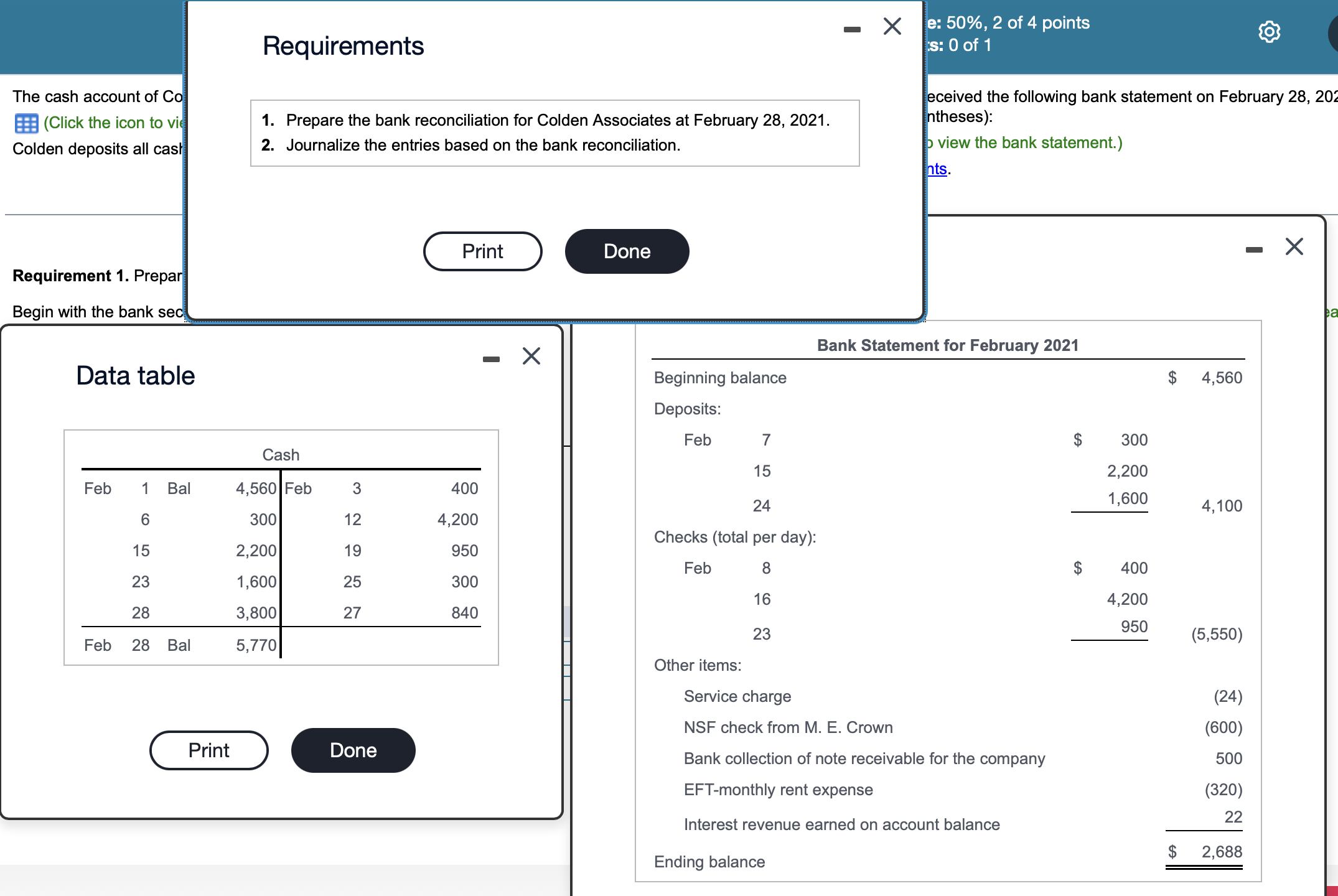
Task: Click the data table grid icon
Action: click(26, 123)
